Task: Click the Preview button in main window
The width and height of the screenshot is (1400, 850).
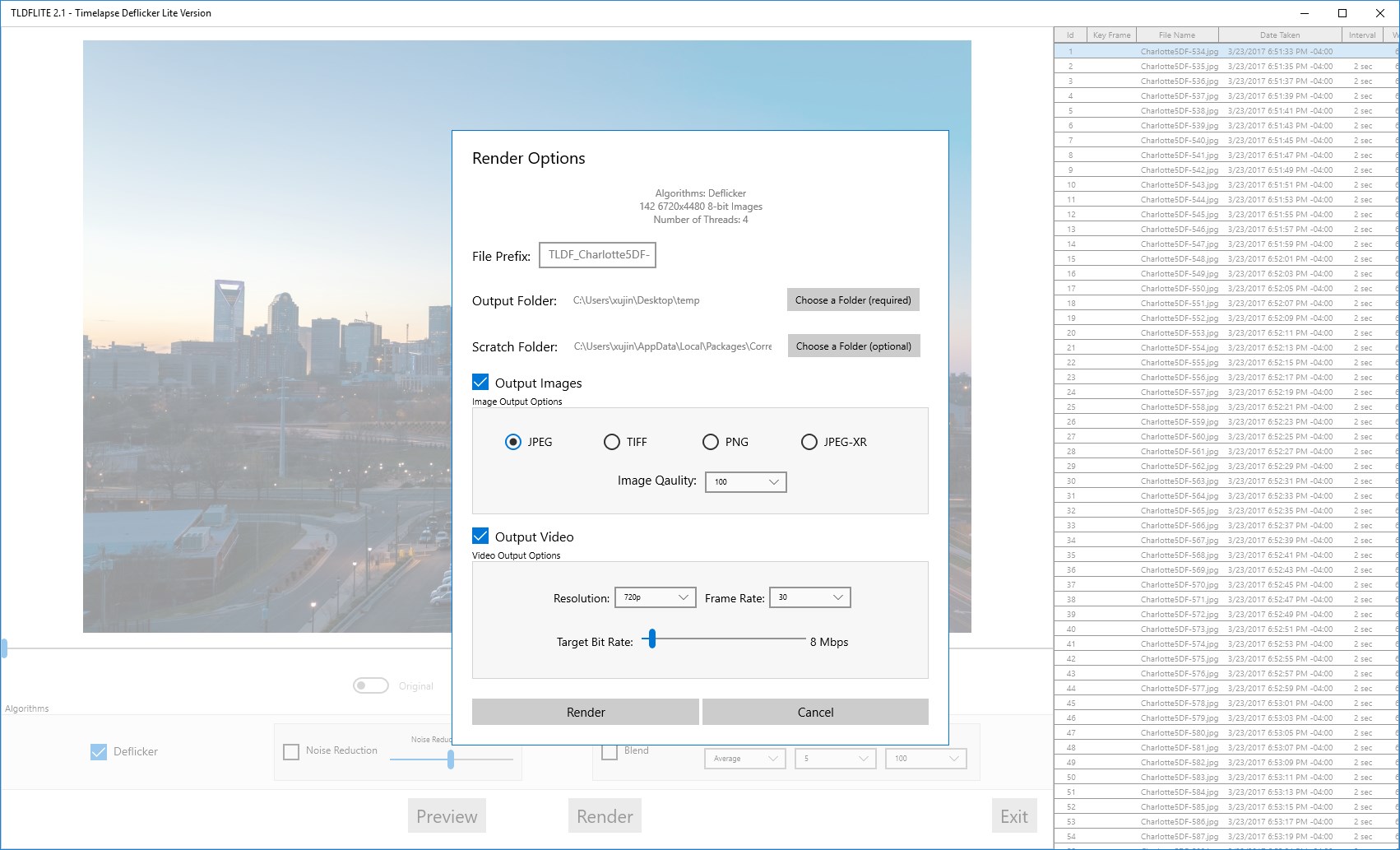Action: (x=447, y=816)
